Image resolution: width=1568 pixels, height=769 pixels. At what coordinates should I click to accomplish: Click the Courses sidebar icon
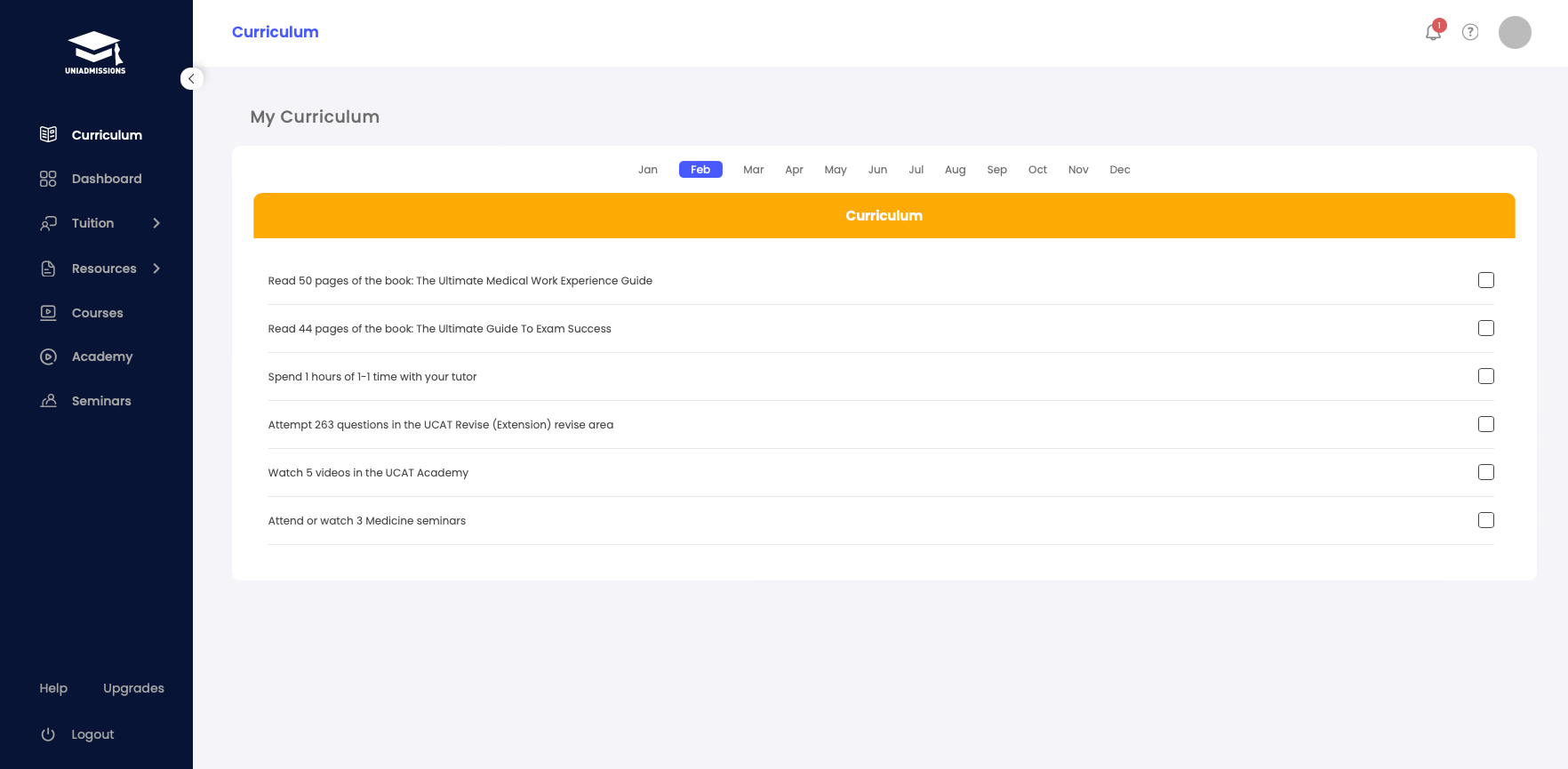click(48, 313)
